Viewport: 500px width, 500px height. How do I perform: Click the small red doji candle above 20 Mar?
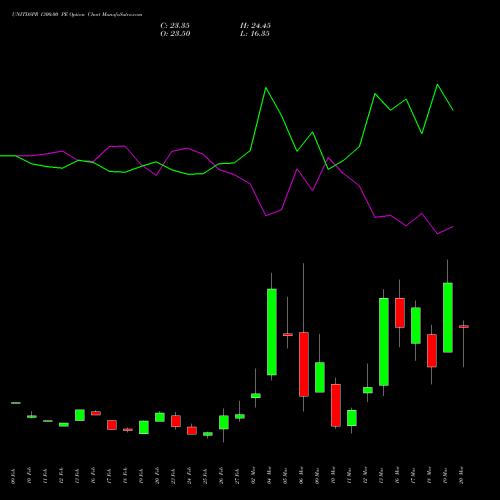[x=464, y=327]
